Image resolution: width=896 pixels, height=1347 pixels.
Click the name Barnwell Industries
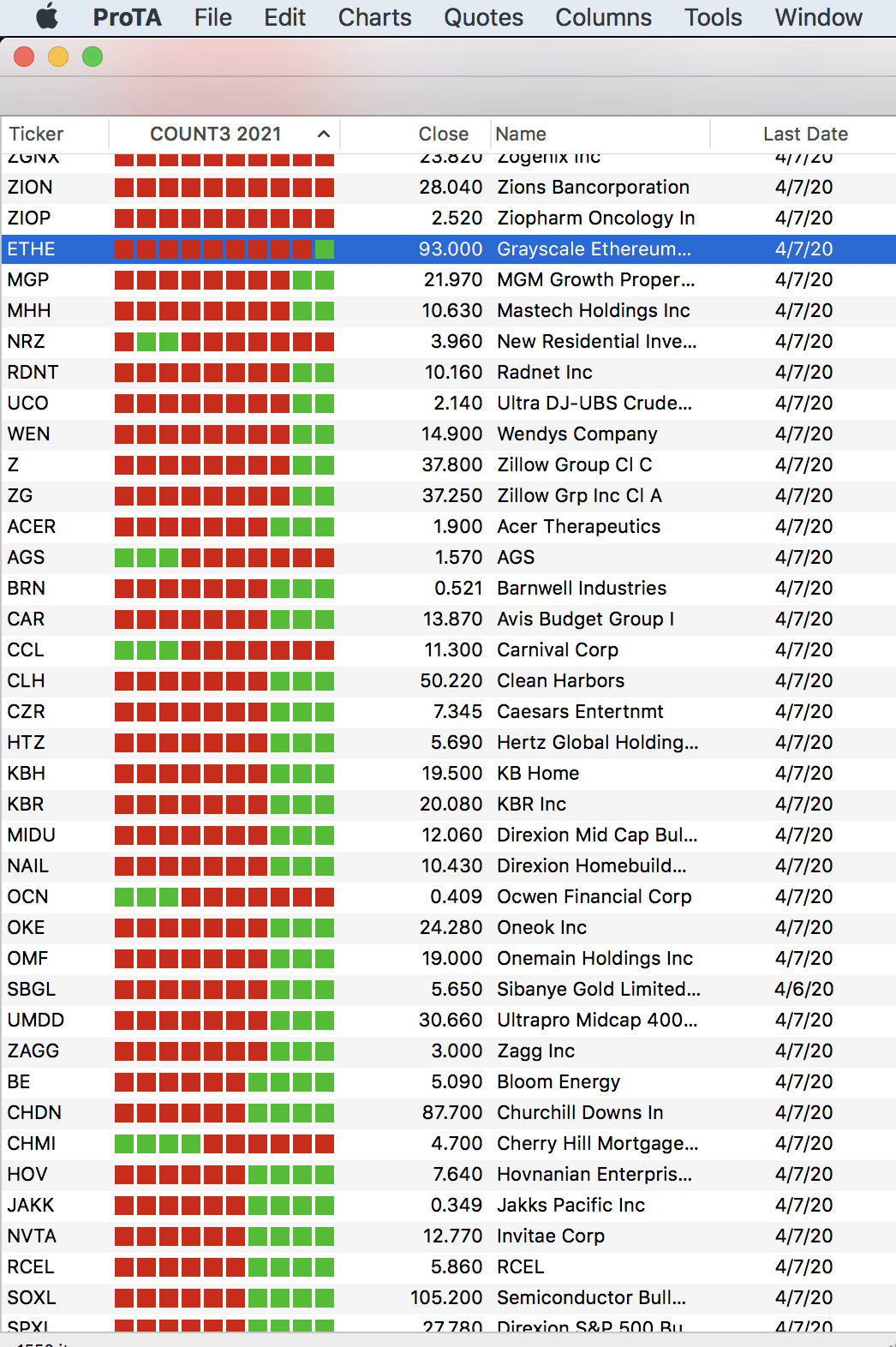(x=582, y=589)
